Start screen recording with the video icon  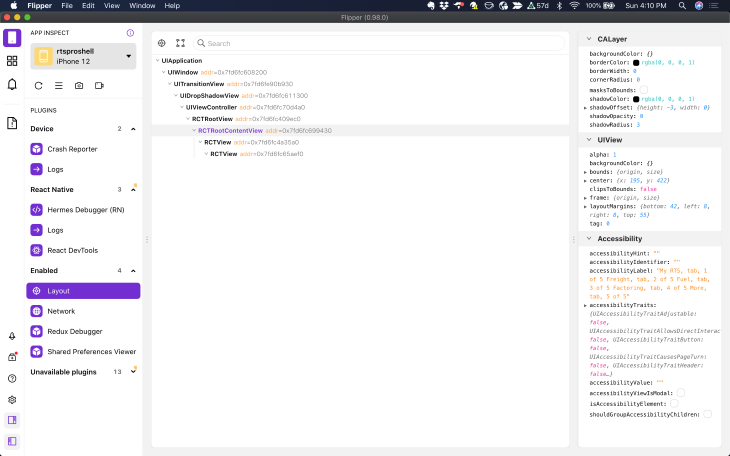(99, 86)
